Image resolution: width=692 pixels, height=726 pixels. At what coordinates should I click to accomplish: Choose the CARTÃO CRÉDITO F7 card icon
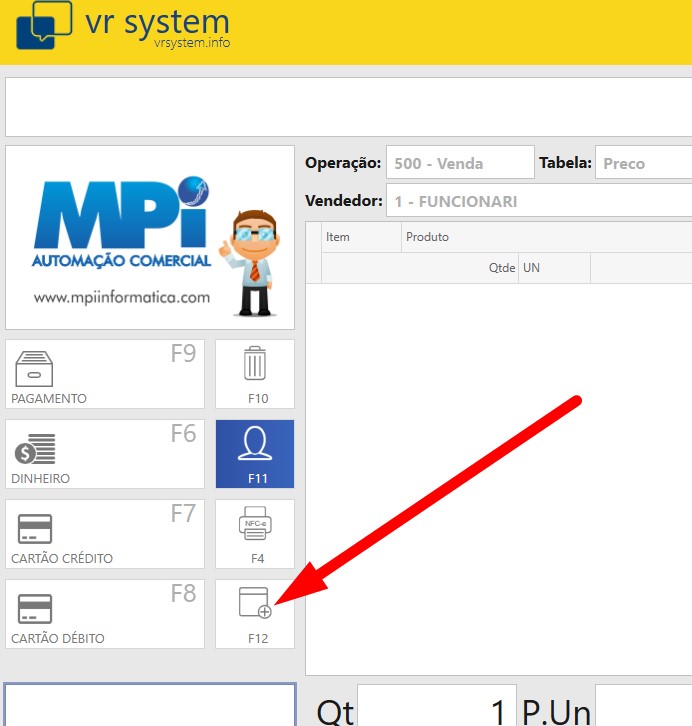coord(35,529)
